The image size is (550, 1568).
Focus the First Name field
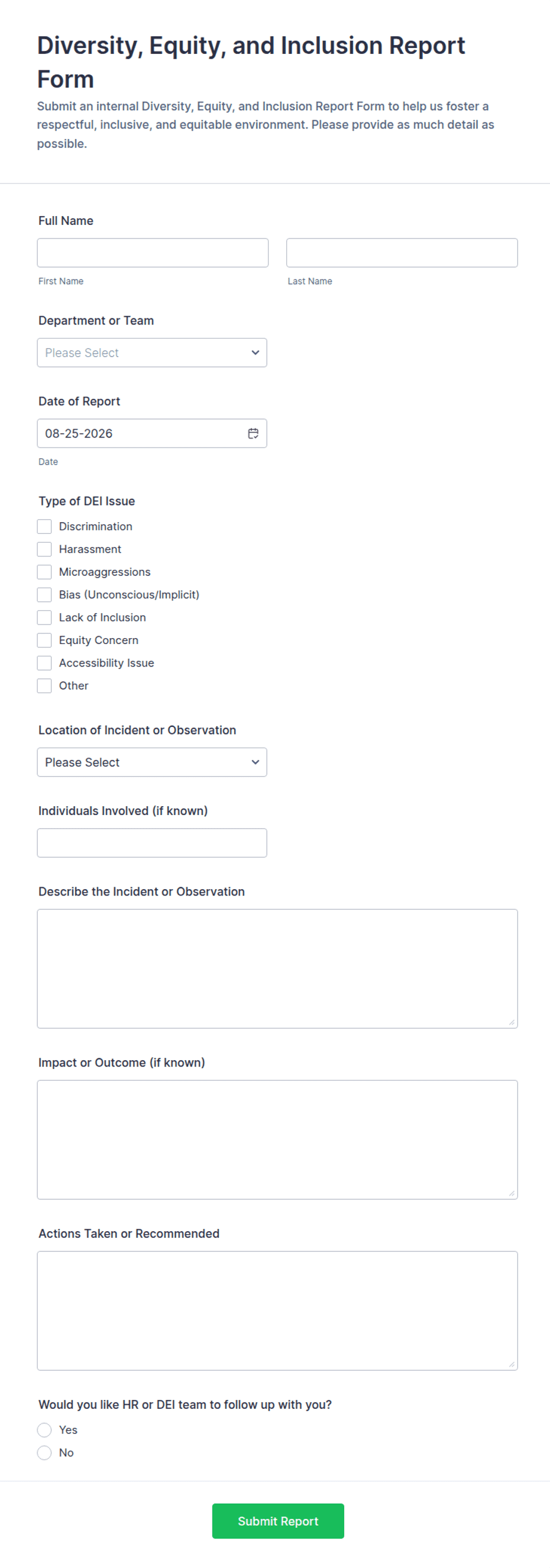[x=153, y=253]
